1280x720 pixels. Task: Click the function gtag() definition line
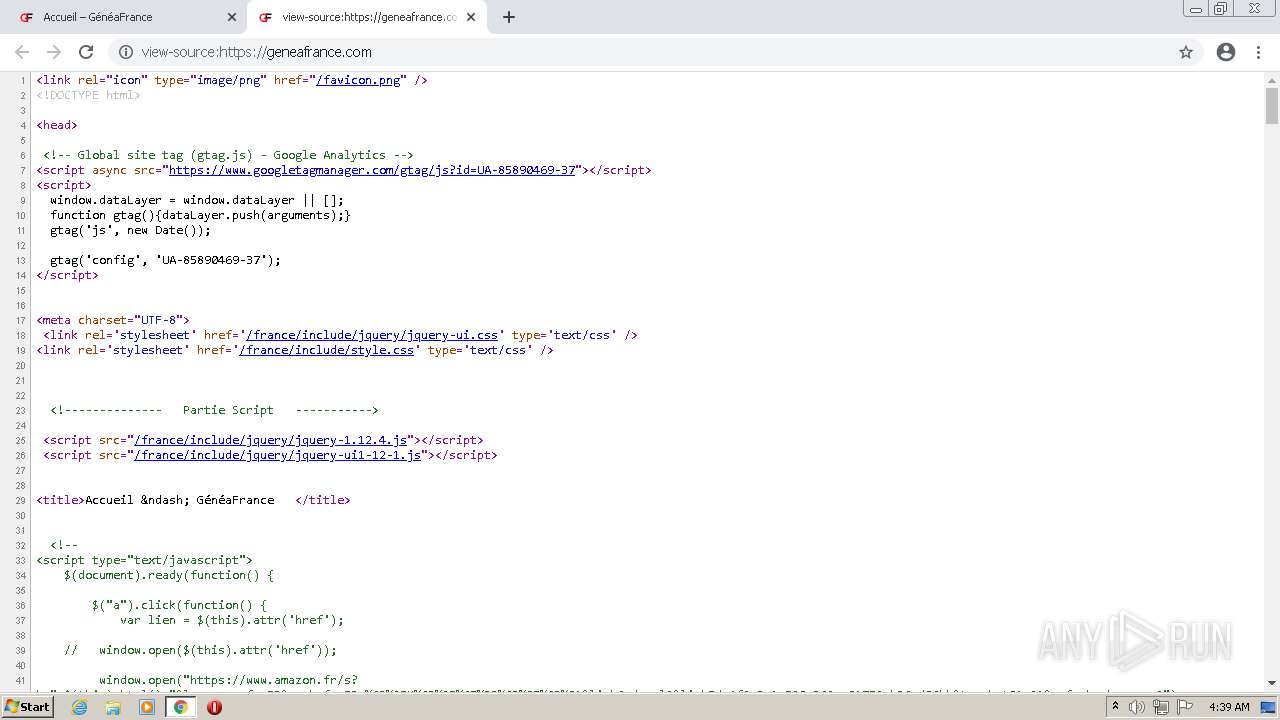(200, 215)
